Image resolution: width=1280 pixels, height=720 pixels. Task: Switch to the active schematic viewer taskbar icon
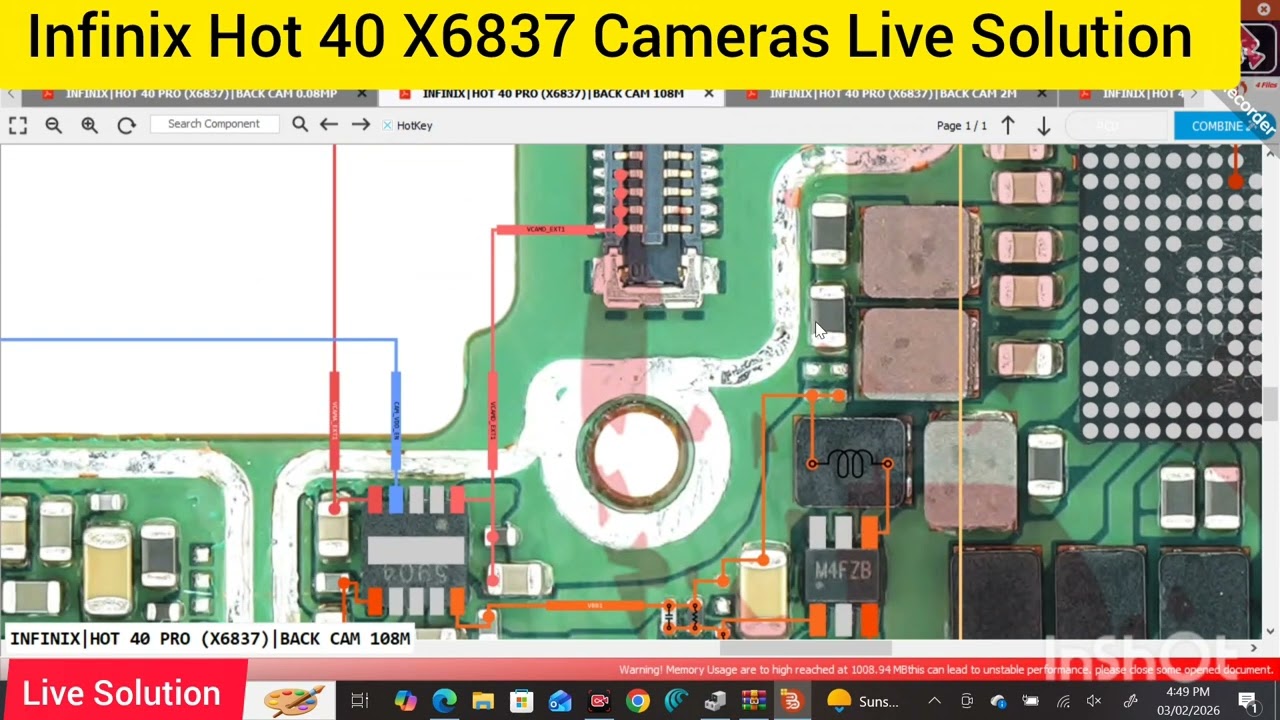[792, 701]
